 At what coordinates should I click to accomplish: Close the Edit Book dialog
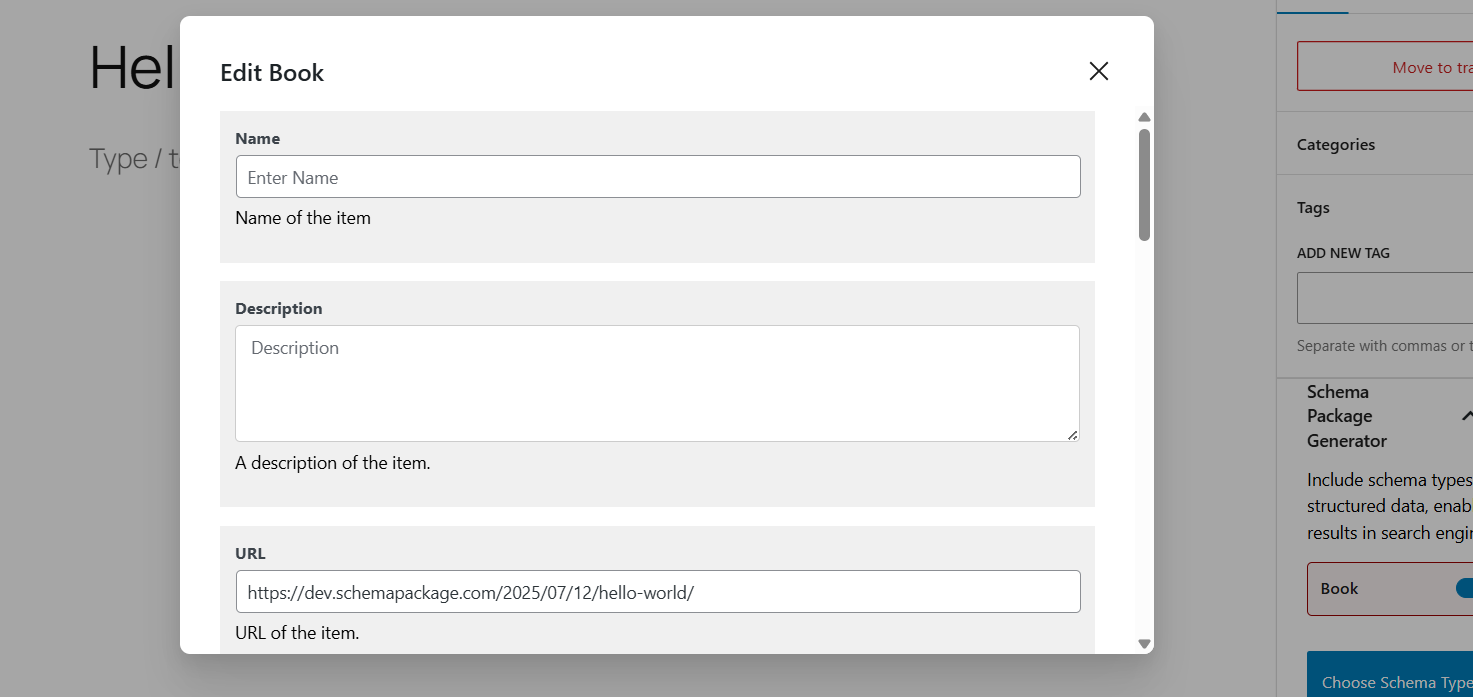click(x=1098, y=71)
